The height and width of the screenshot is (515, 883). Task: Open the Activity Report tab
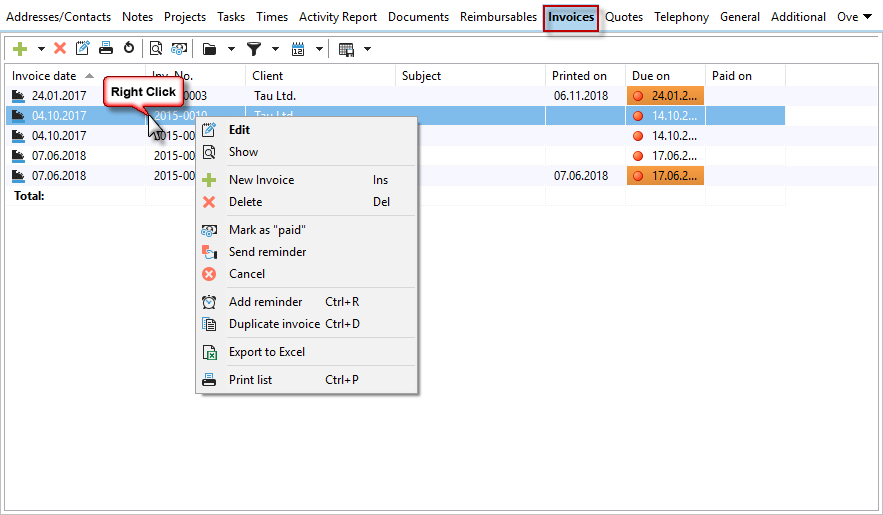pyautogui.click(x=338, y=17)
